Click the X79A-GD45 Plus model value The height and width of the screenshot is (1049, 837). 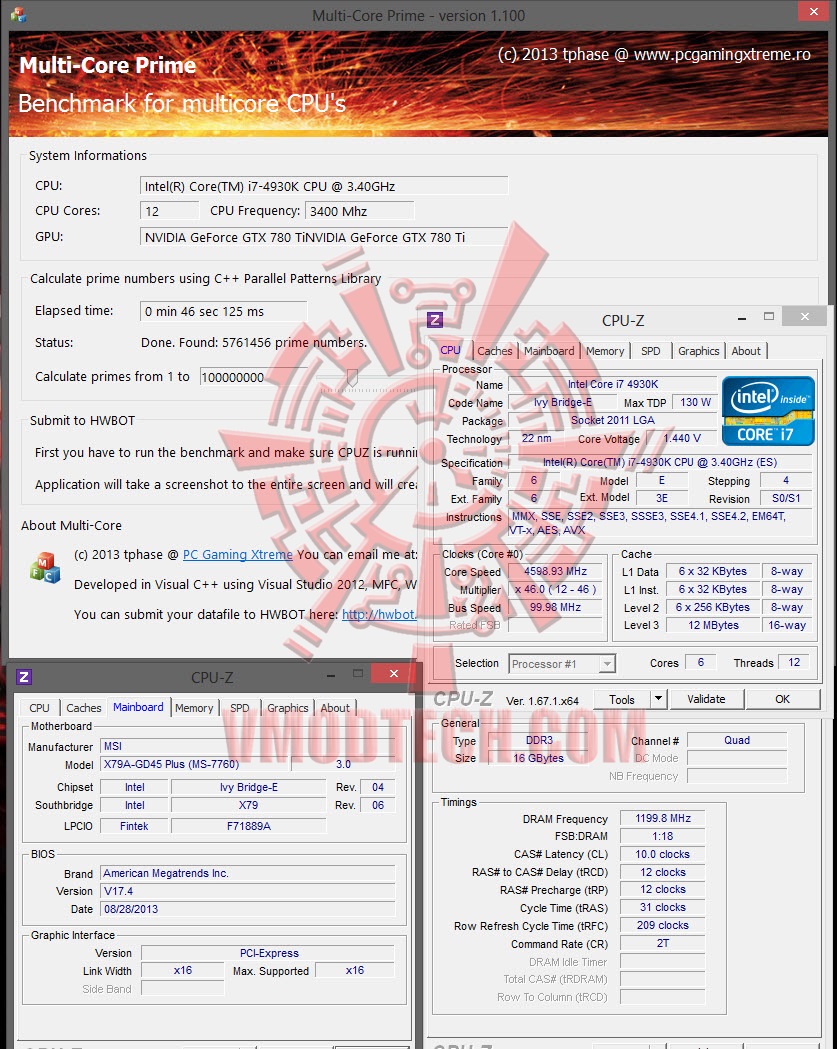click(195, 764)
